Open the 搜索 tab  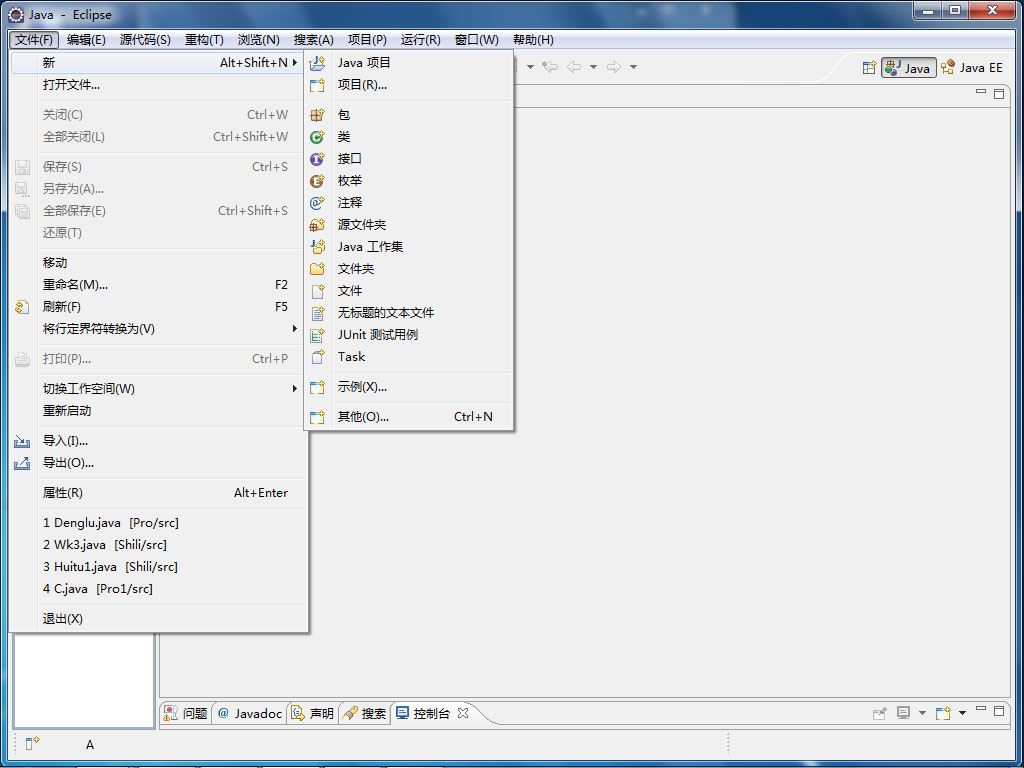coord(364,713)
